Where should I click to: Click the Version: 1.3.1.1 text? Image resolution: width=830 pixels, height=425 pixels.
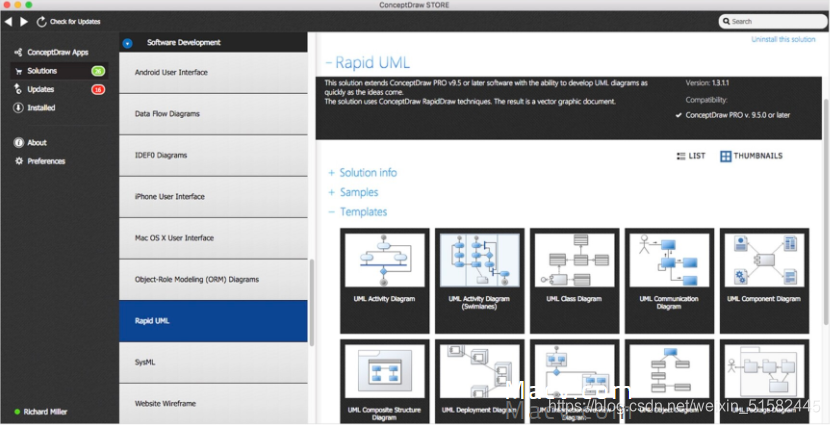tap(708, 83)
